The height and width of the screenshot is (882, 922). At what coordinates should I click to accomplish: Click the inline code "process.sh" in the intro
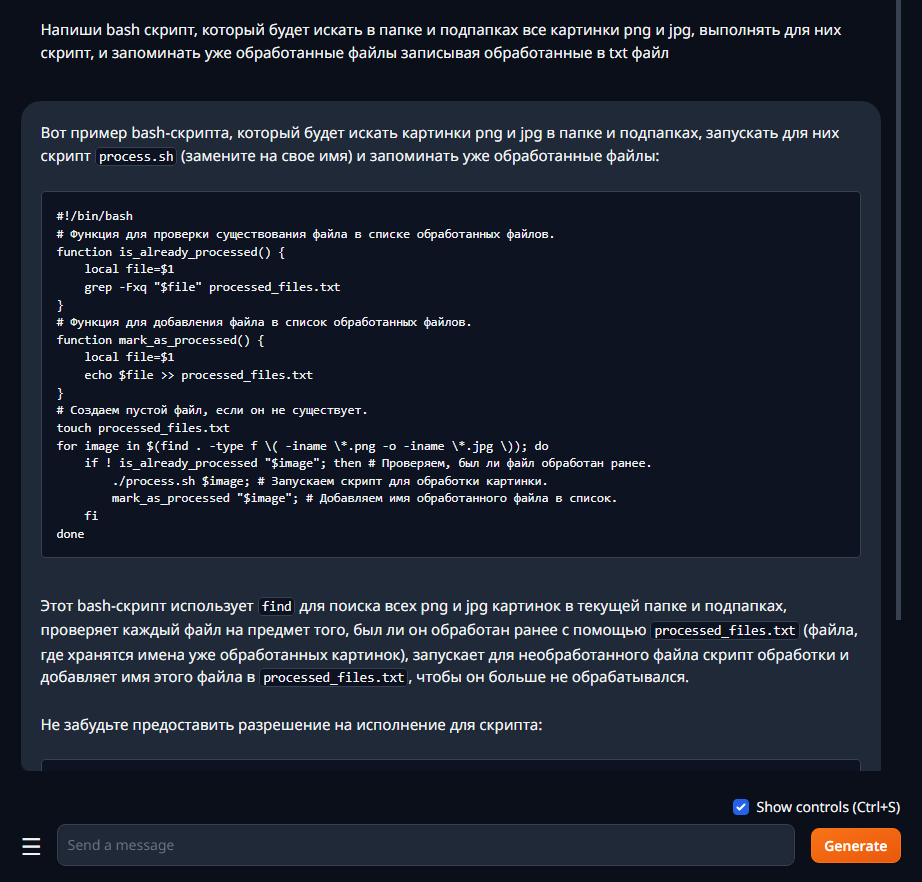pos(136,158)
